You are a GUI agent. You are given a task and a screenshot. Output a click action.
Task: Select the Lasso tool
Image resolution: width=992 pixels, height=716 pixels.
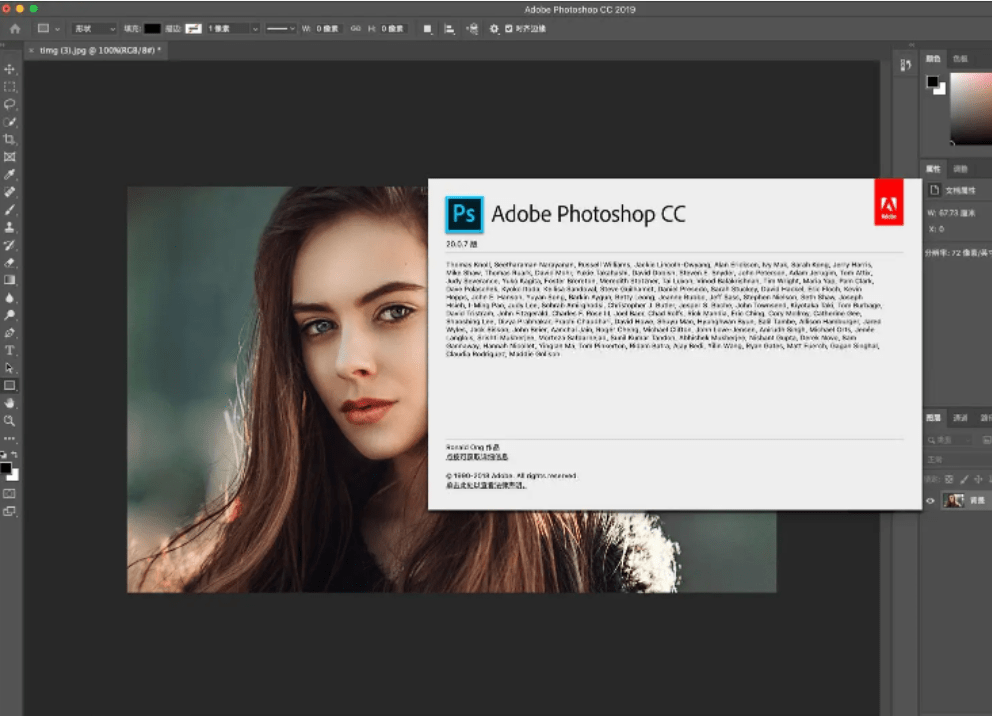[x=9, y=104]
